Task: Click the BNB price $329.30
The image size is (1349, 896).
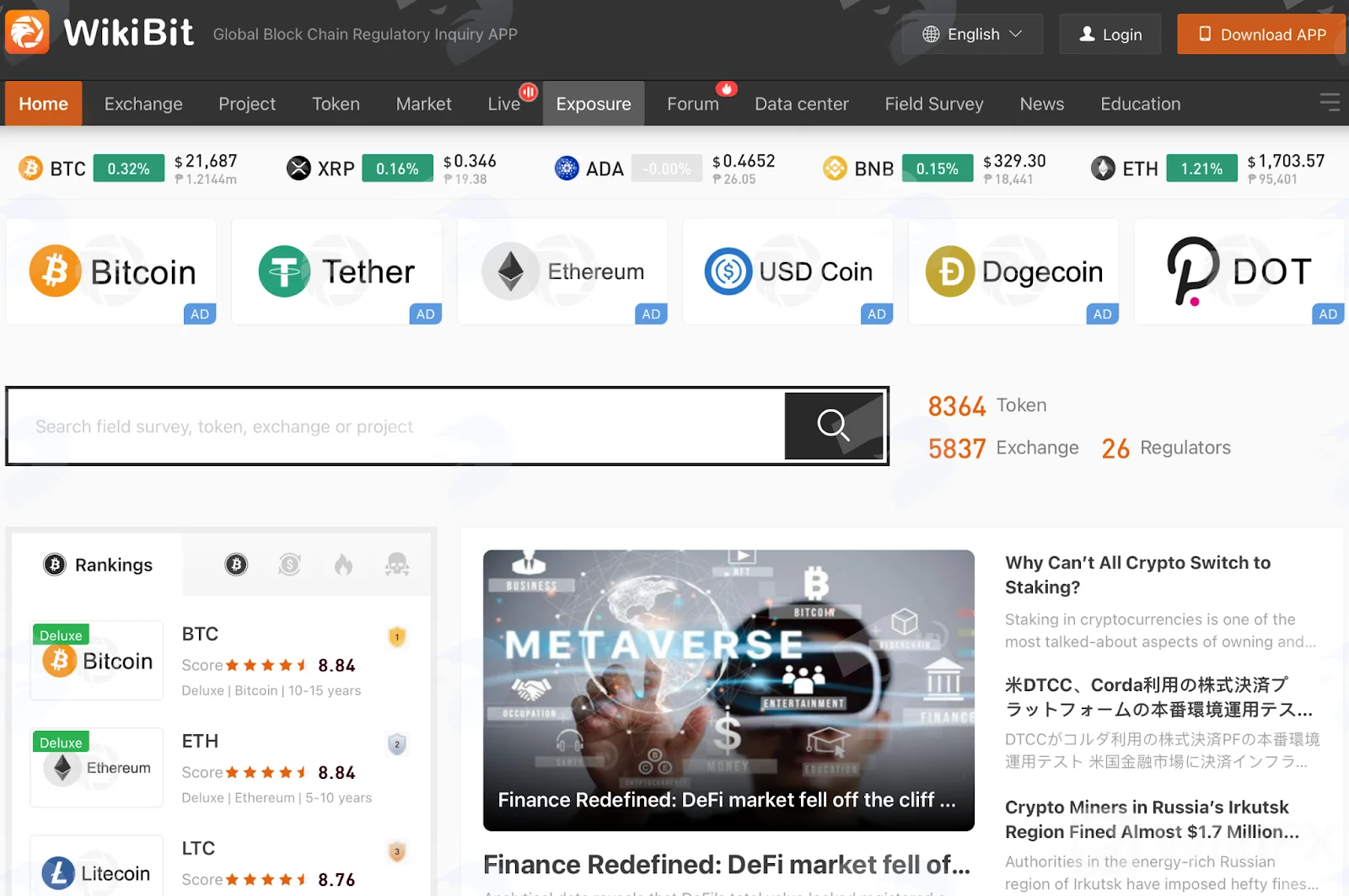Action: click(x=1014, y=161)
